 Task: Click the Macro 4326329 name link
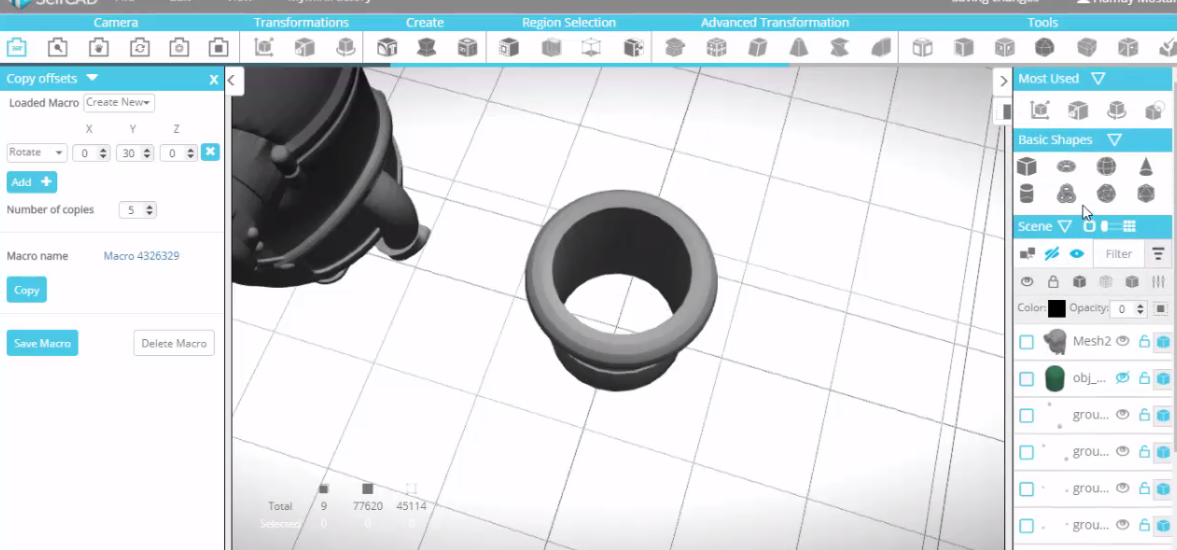(141, 256)
